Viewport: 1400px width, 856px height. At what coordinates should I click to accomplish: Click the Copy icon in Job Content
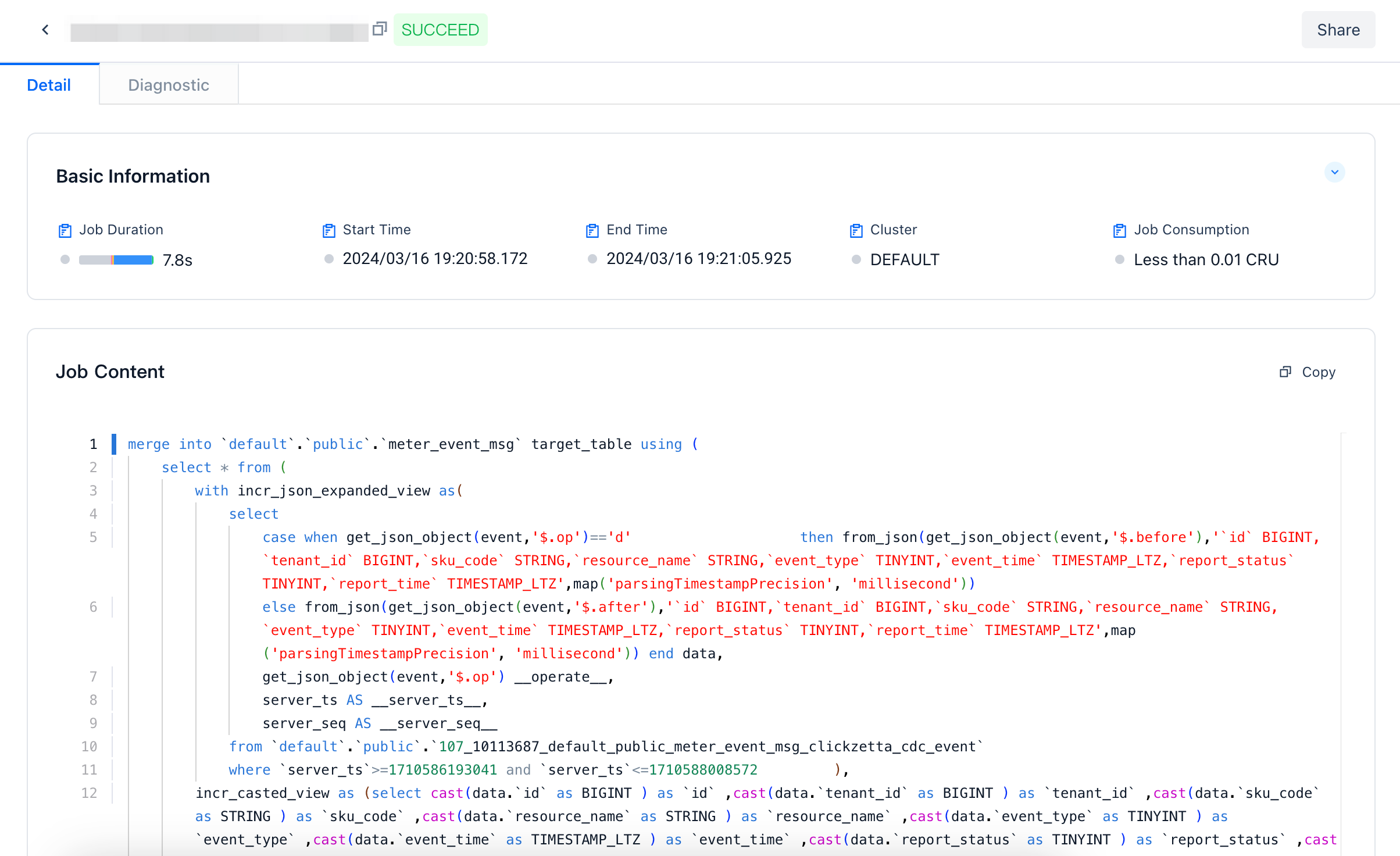[x=1285, y=372]
